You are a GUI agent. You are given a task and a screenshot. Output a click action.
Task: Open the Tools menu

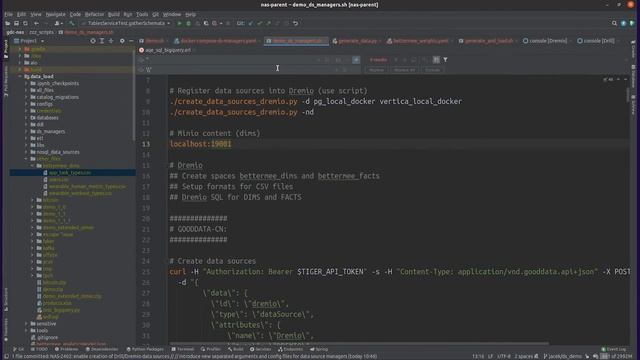tap(142, 14)
